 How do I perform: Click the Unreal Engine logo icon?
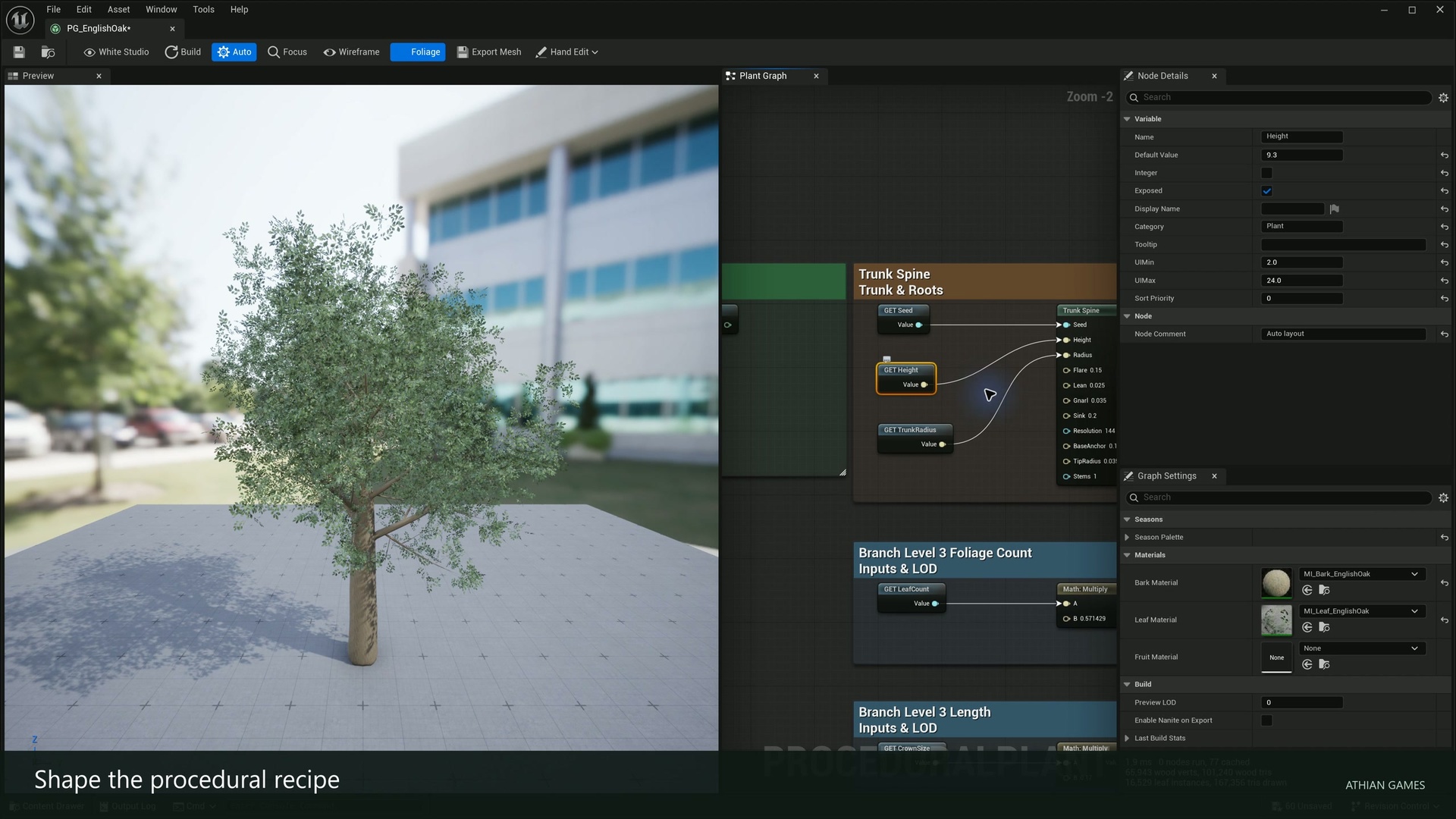[x=20, y=19]
